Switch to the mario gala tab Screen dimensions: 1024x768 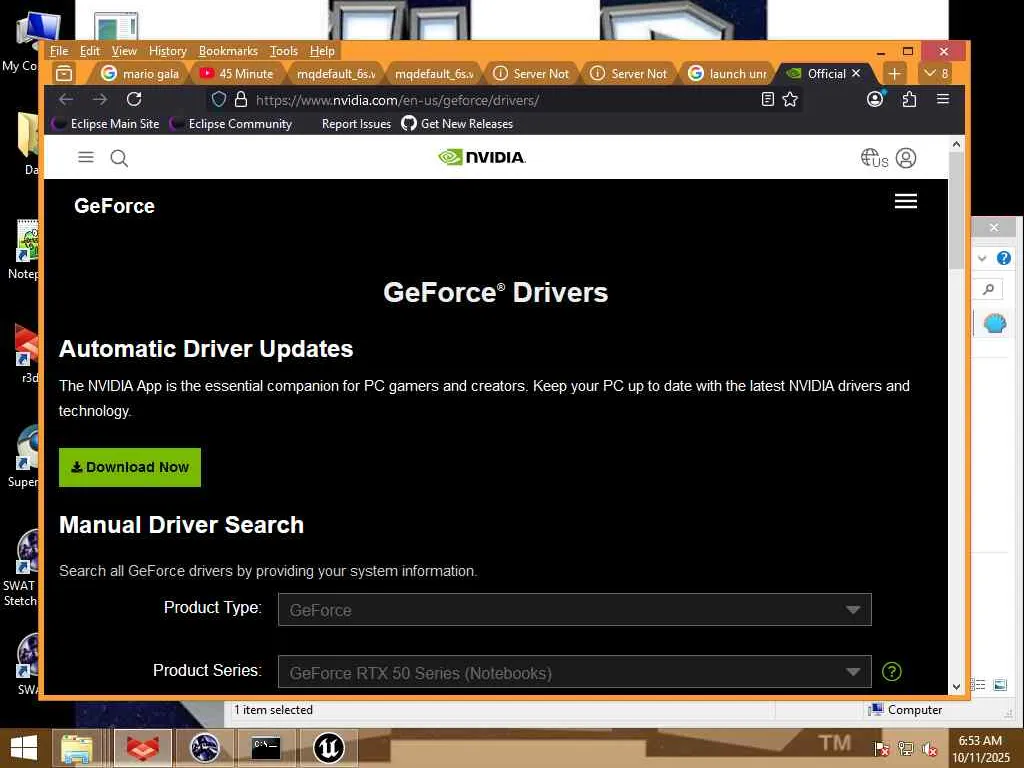click(x=140, y=74)
